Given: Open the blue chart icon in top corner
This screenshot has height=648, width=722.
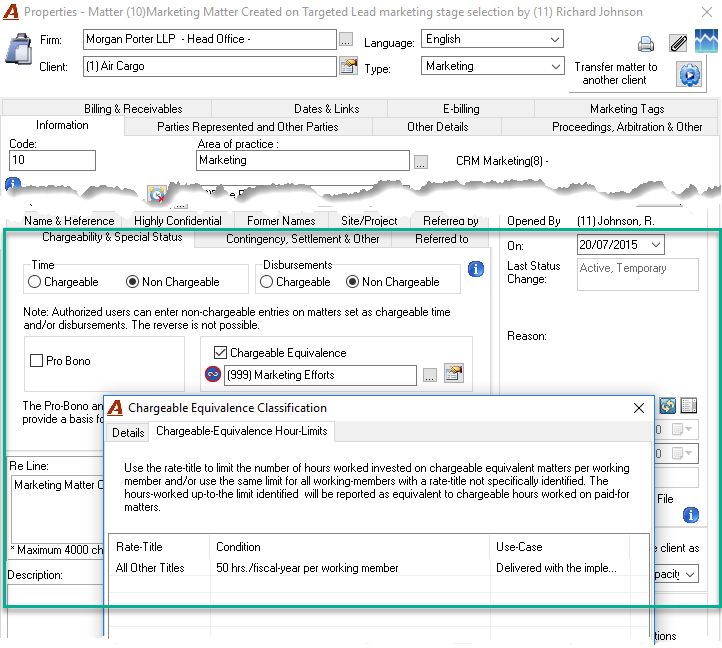Looking at the screenshot, I should pyautogui.click(x=706, y=41).
